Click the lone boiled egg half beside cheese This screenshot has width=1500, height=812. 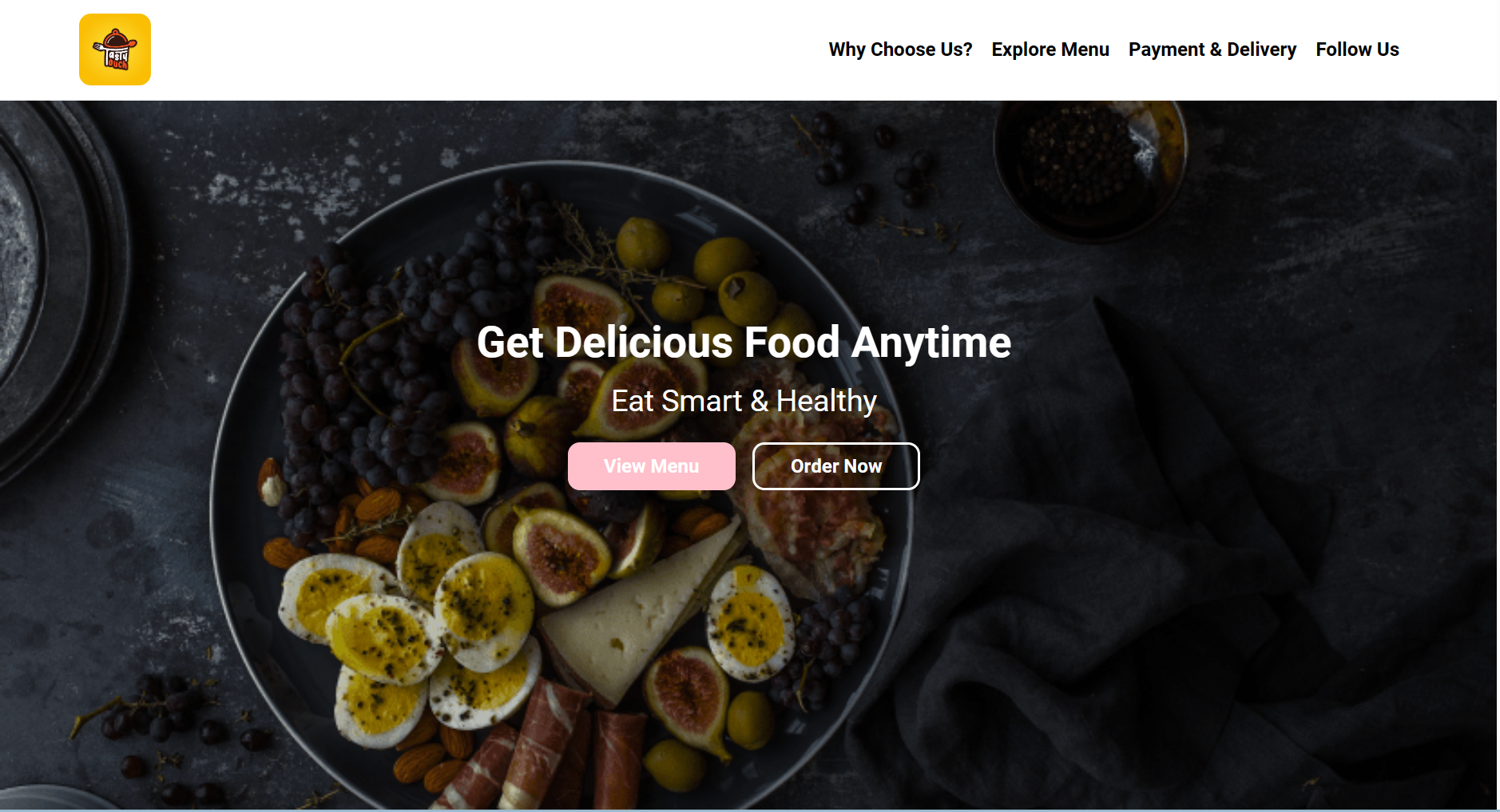coord(749,623)
